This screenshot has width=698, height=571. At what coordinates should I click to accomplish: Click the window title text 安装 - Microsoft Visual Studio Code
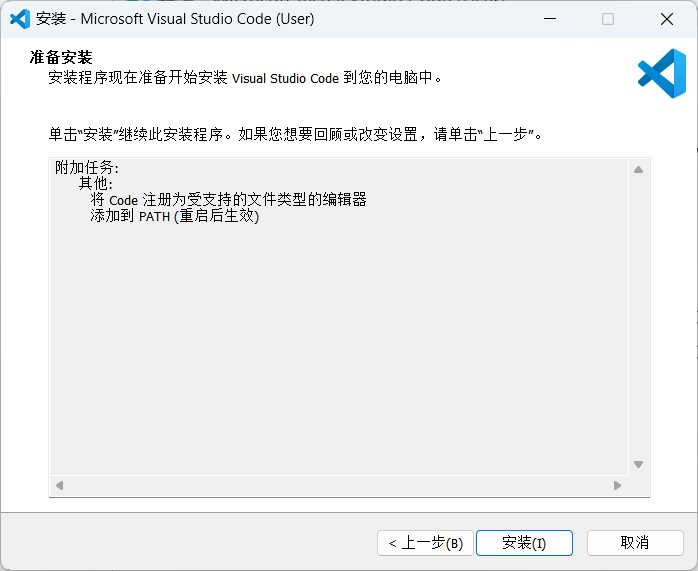175,19
